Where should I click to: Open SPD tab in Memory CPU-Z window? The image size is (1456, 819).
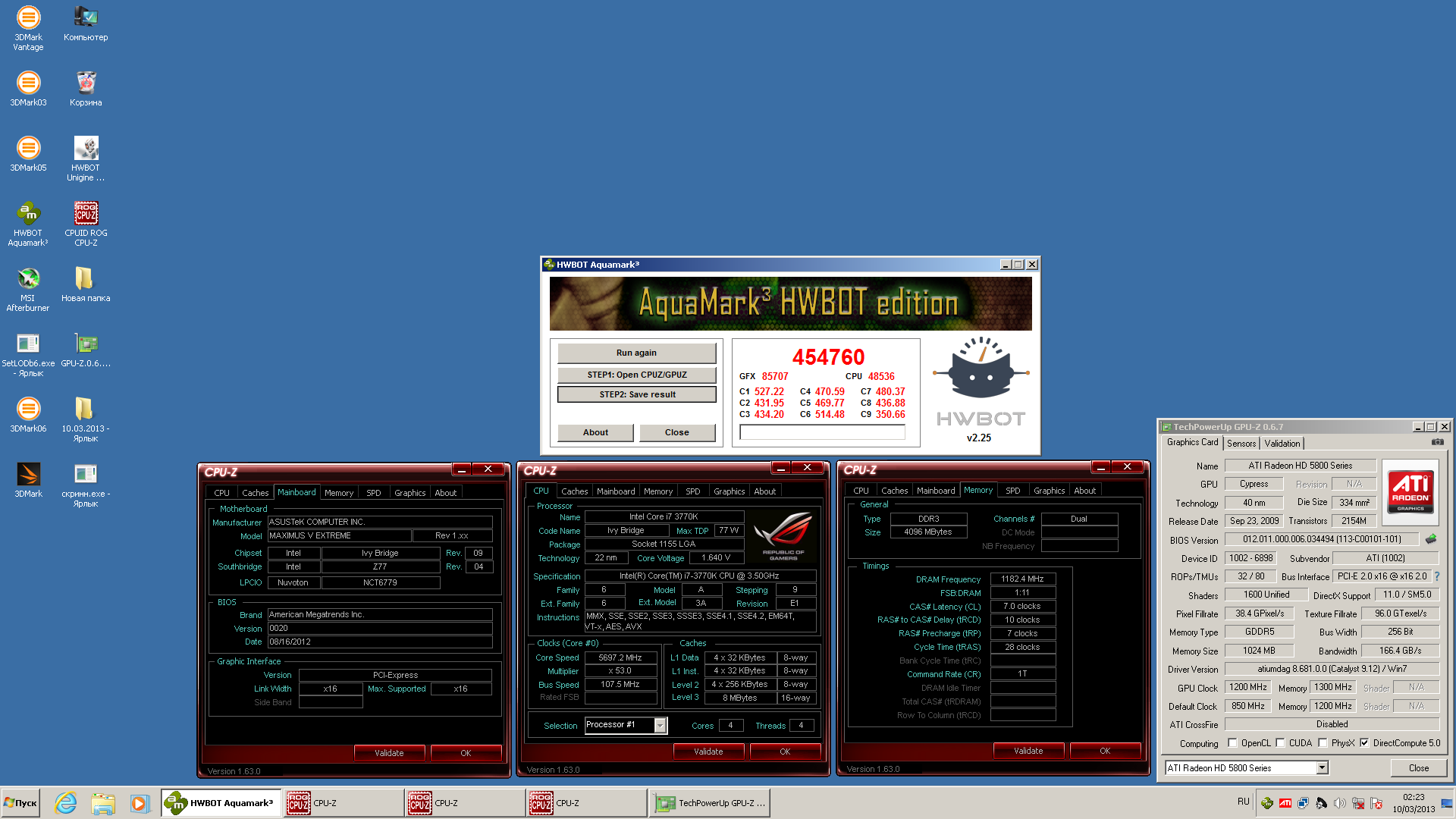point(1012,491)
